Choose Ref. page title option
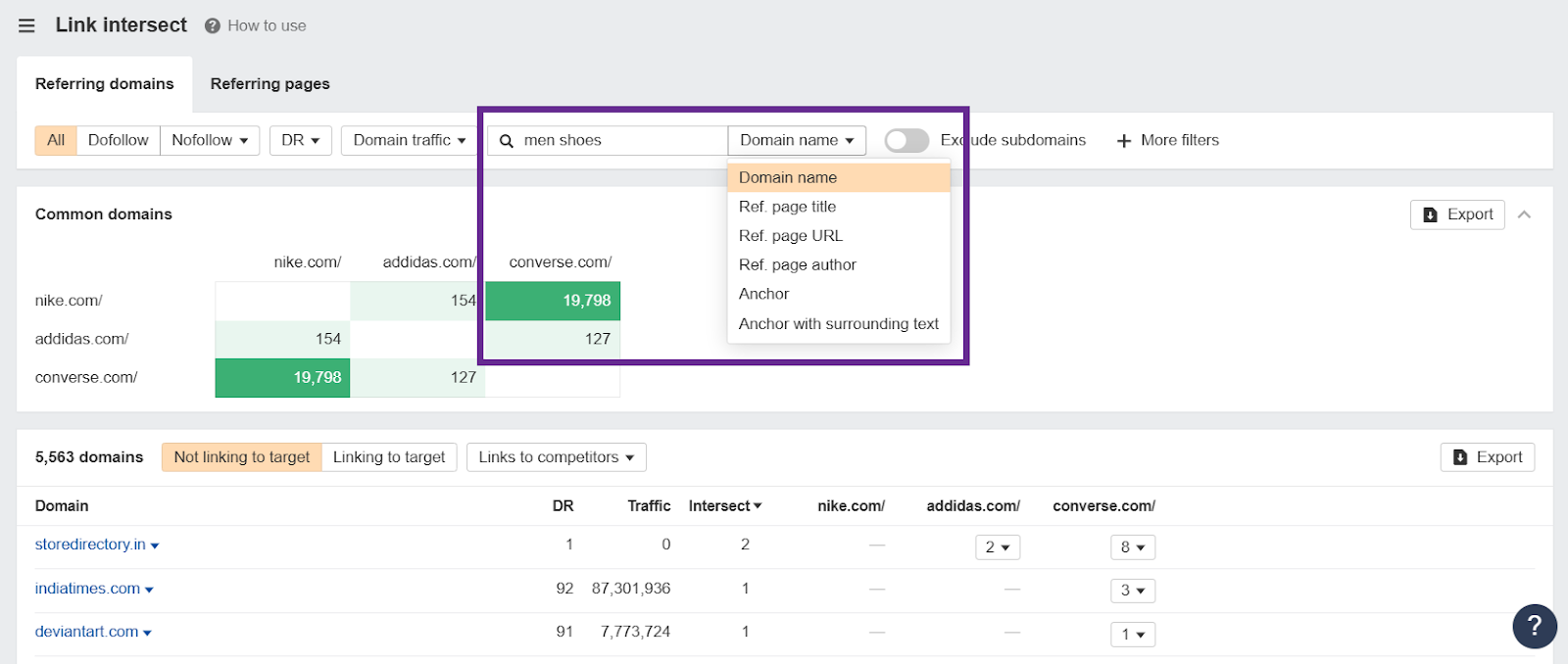Viewport: 1568px width, 664px height. [x=839, y=207]
